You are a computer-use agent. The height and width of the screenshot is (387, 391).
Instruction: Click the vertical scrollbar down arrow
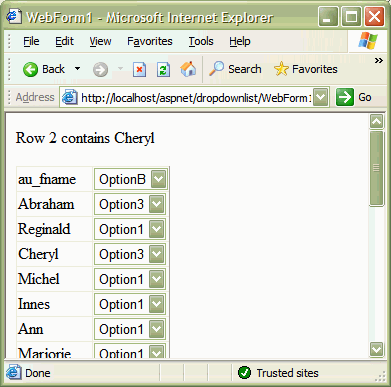377,349
